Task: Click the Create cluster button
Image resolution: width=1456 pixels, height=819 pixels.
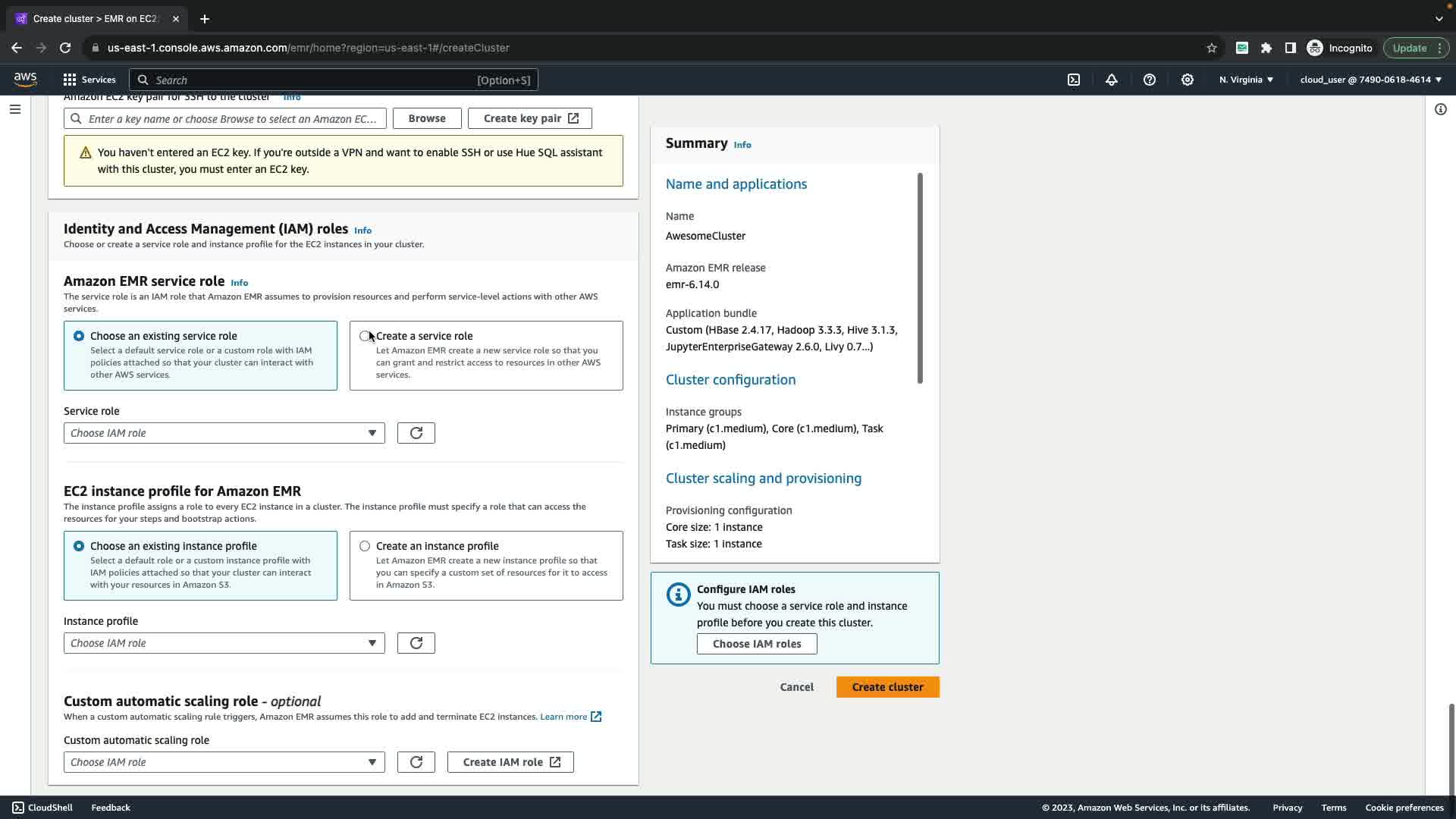Action: [887, 687]
